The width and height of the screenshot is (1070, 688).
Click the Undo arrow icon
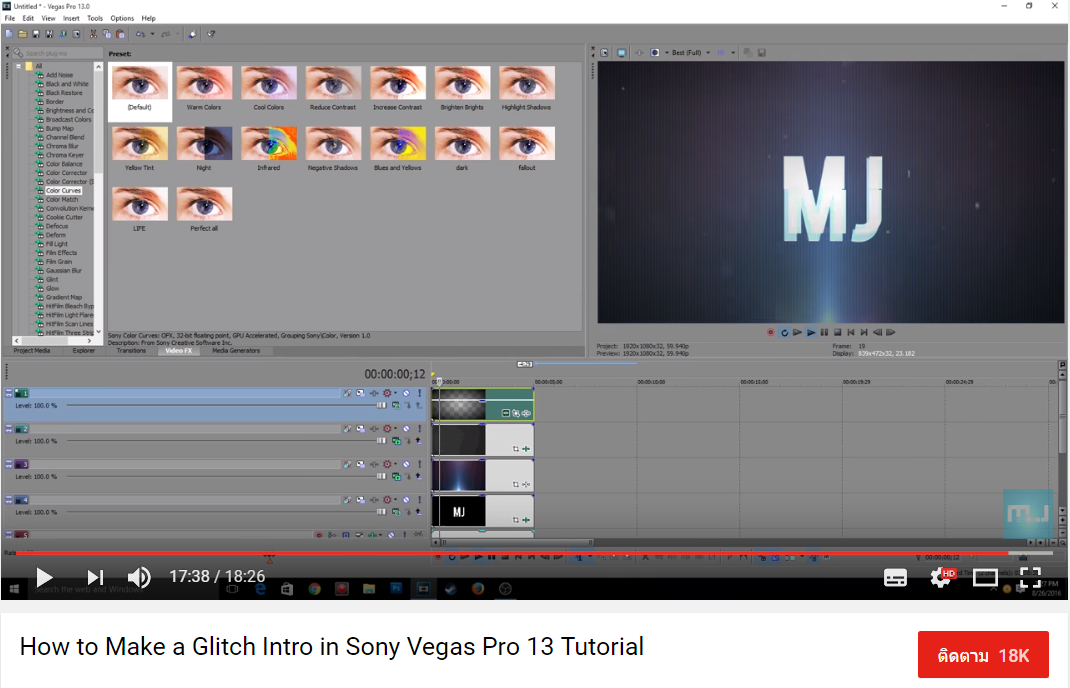point(140,34)
